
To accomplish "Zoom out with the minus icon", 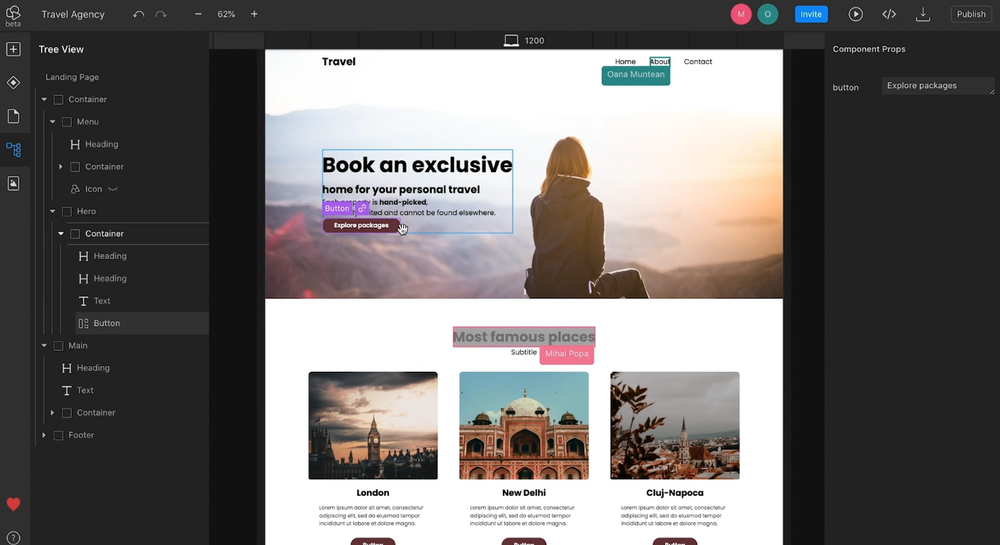I will (x=198, y=14).
